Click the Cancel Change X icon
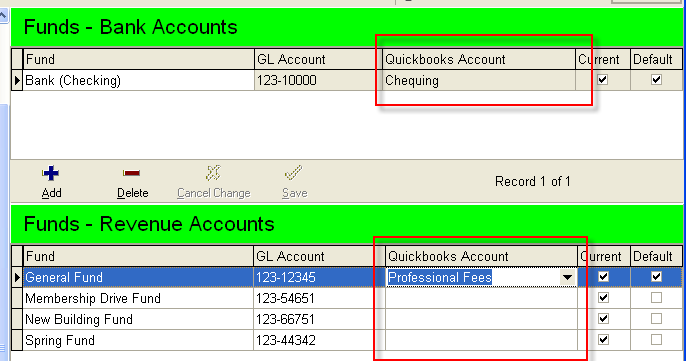This screenshot has width=686, height=361. [x=213, y=173]
